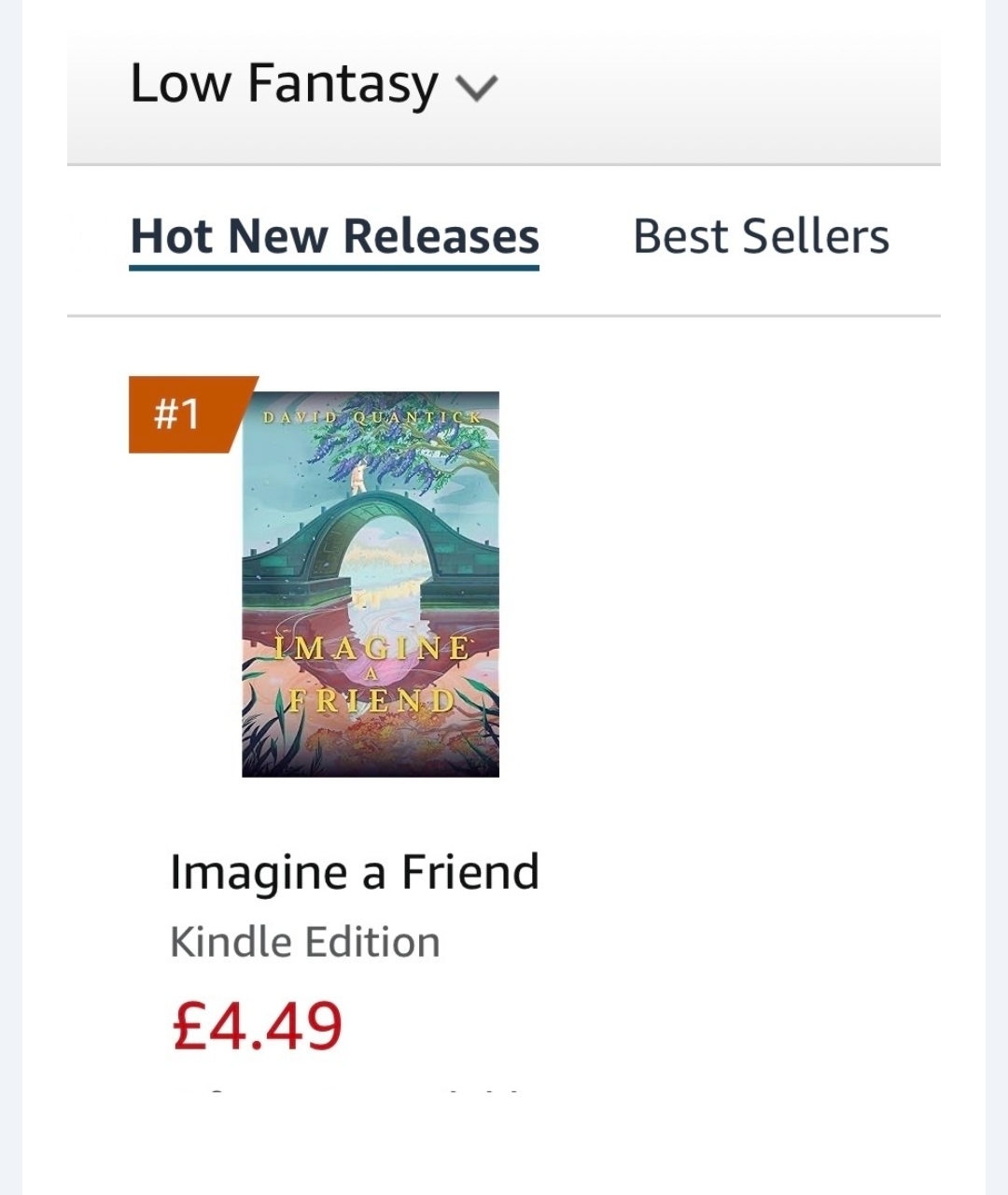
Task: Tap David Quantick author name on cover
Action: click(x=371, y=417)
